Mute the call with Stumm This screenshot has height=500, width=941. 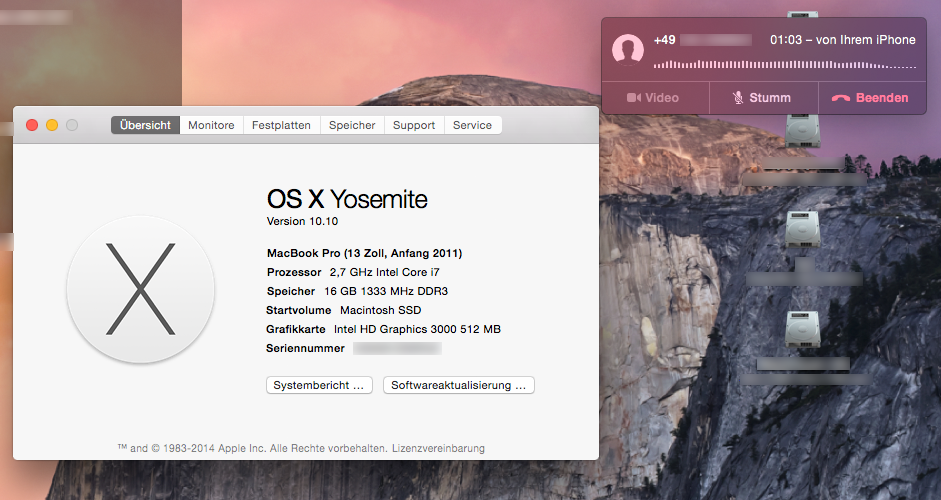pos(763,98)
